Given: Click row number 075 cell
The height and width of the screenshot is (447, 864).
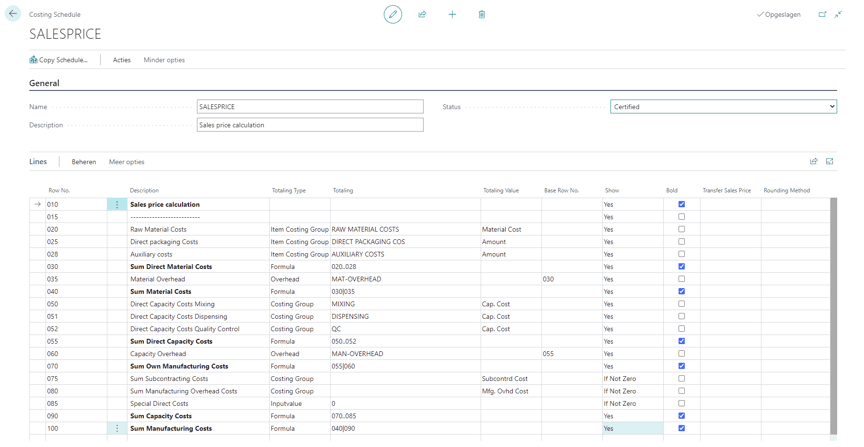Looking at the screenshot, I should (76, 379).
